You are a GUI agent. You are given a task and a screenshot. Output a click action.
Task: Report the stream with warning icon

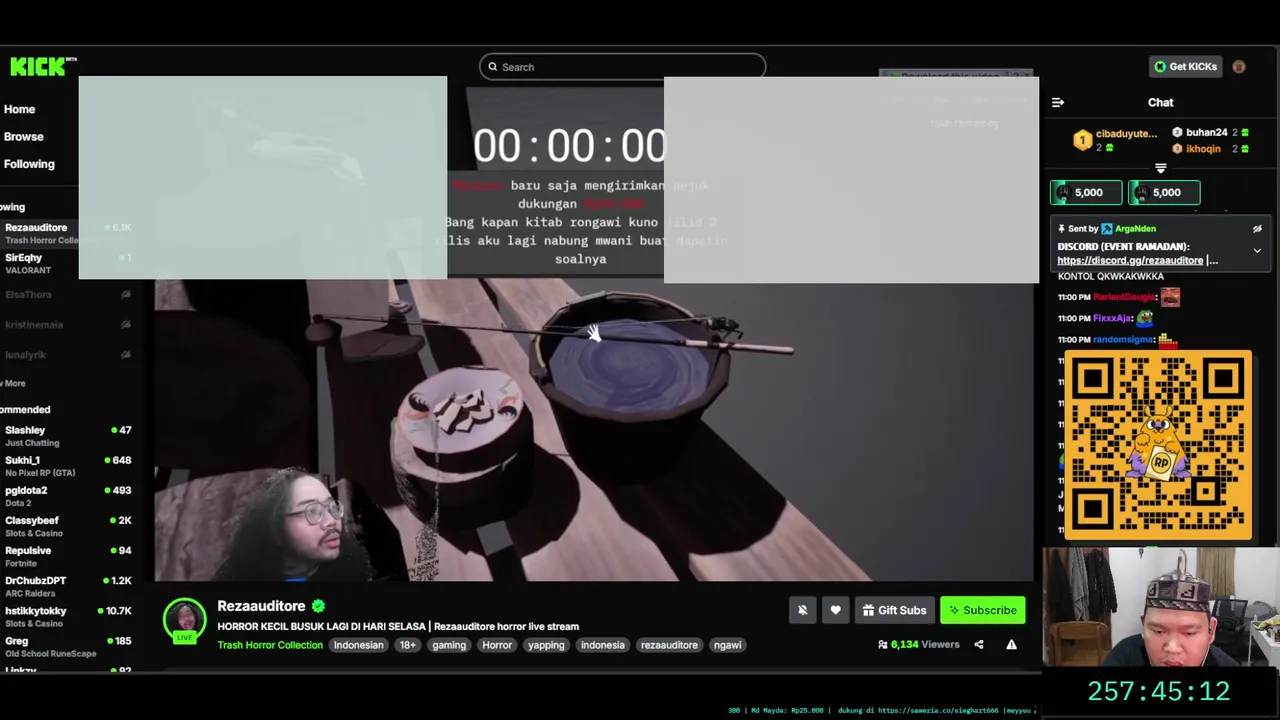(x=1011, y=645)
